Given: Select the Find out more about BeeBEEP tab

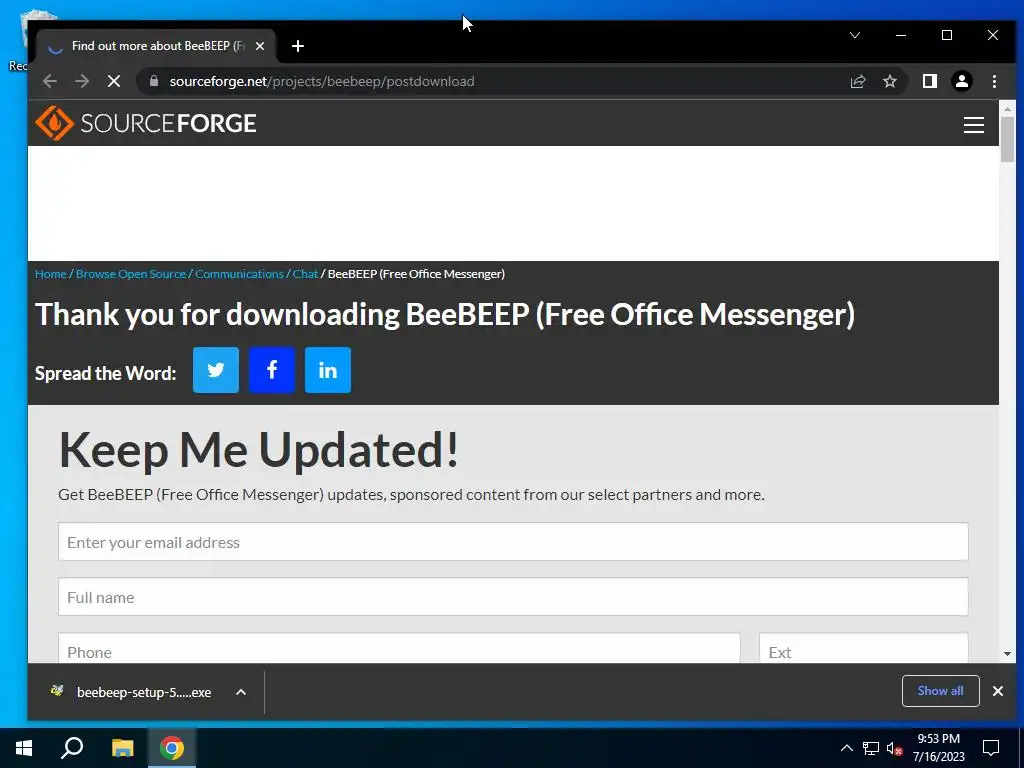Looking at the screenshot, I should click(157, 46).
